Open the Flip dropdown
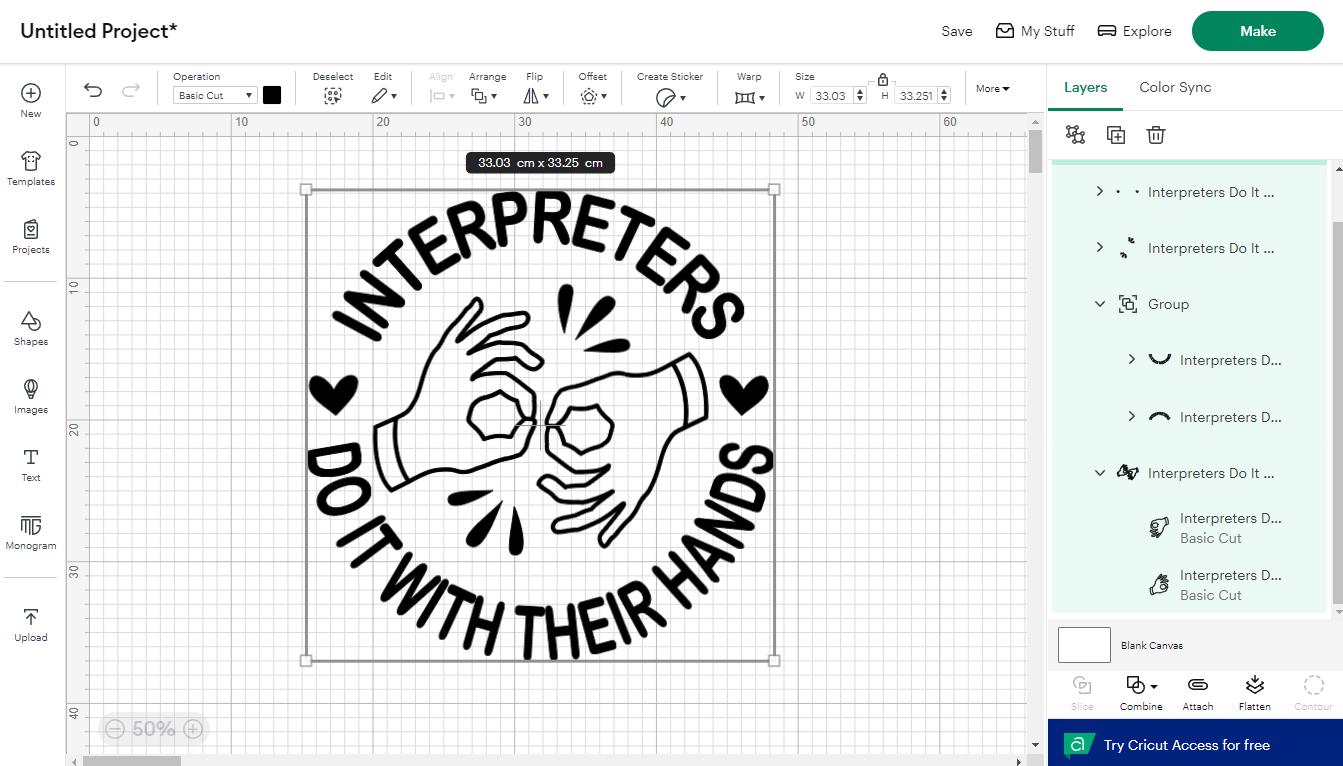Viewport: 1343px width, 766px height. tap(536, 96)
